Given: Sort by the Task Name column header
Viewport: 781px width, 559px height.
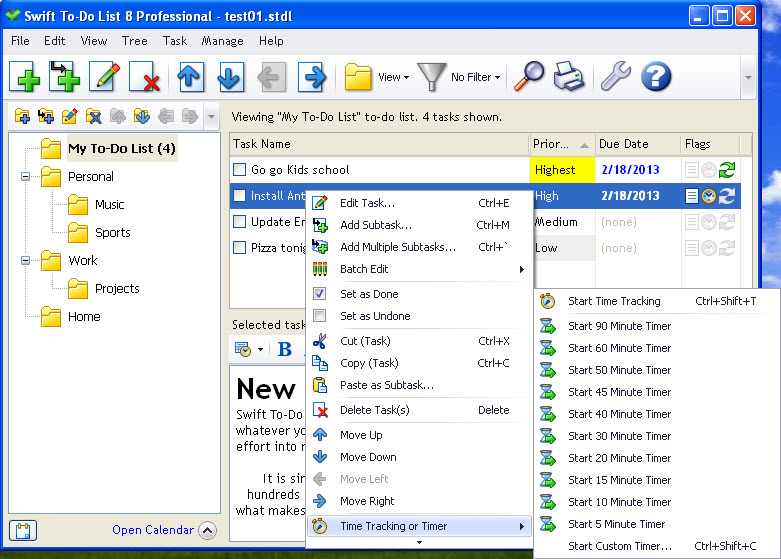Looking at the screenshot, I should pyautogui.click(x=379, y=144).
